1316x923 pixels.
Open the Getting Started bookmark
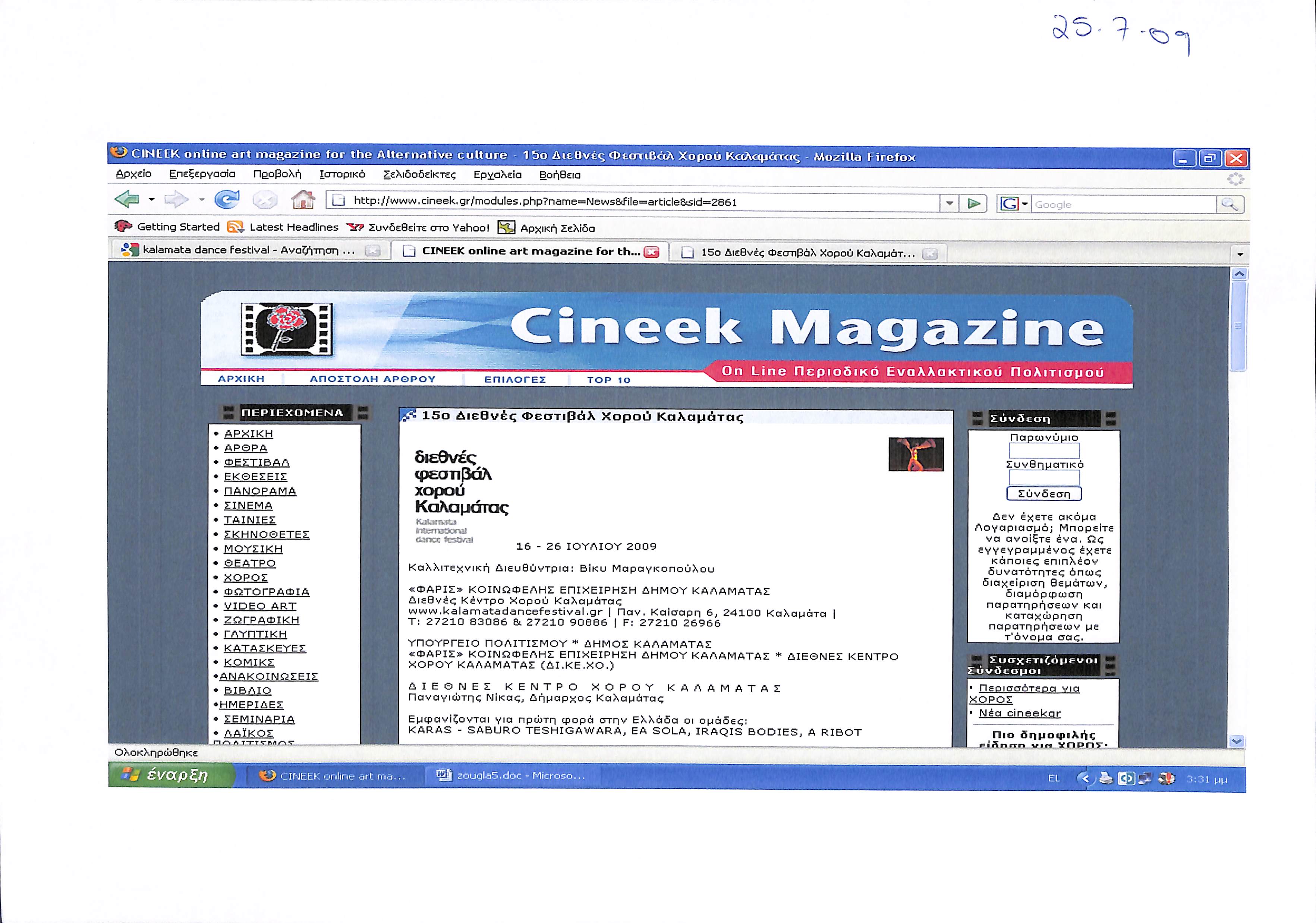point(167,227)
